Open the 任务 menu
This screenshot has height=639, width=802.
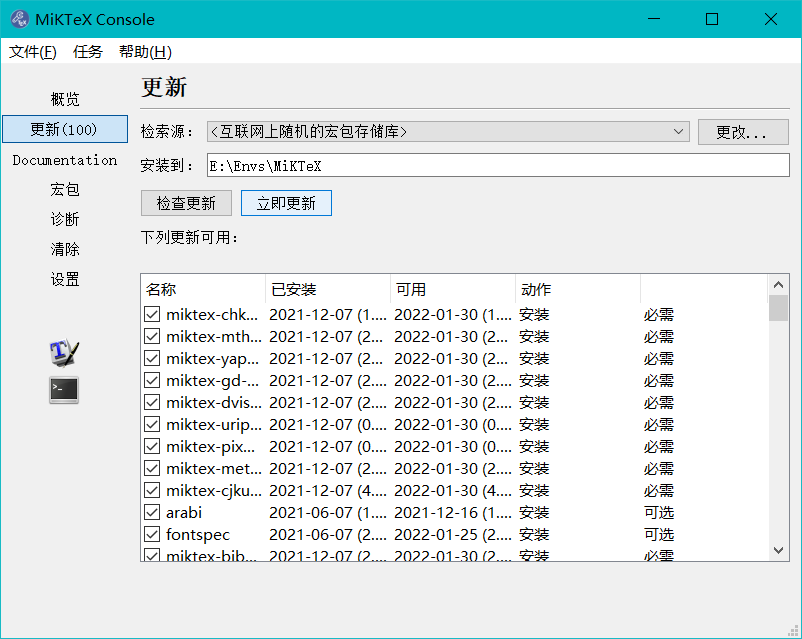[x=88, y=52]
